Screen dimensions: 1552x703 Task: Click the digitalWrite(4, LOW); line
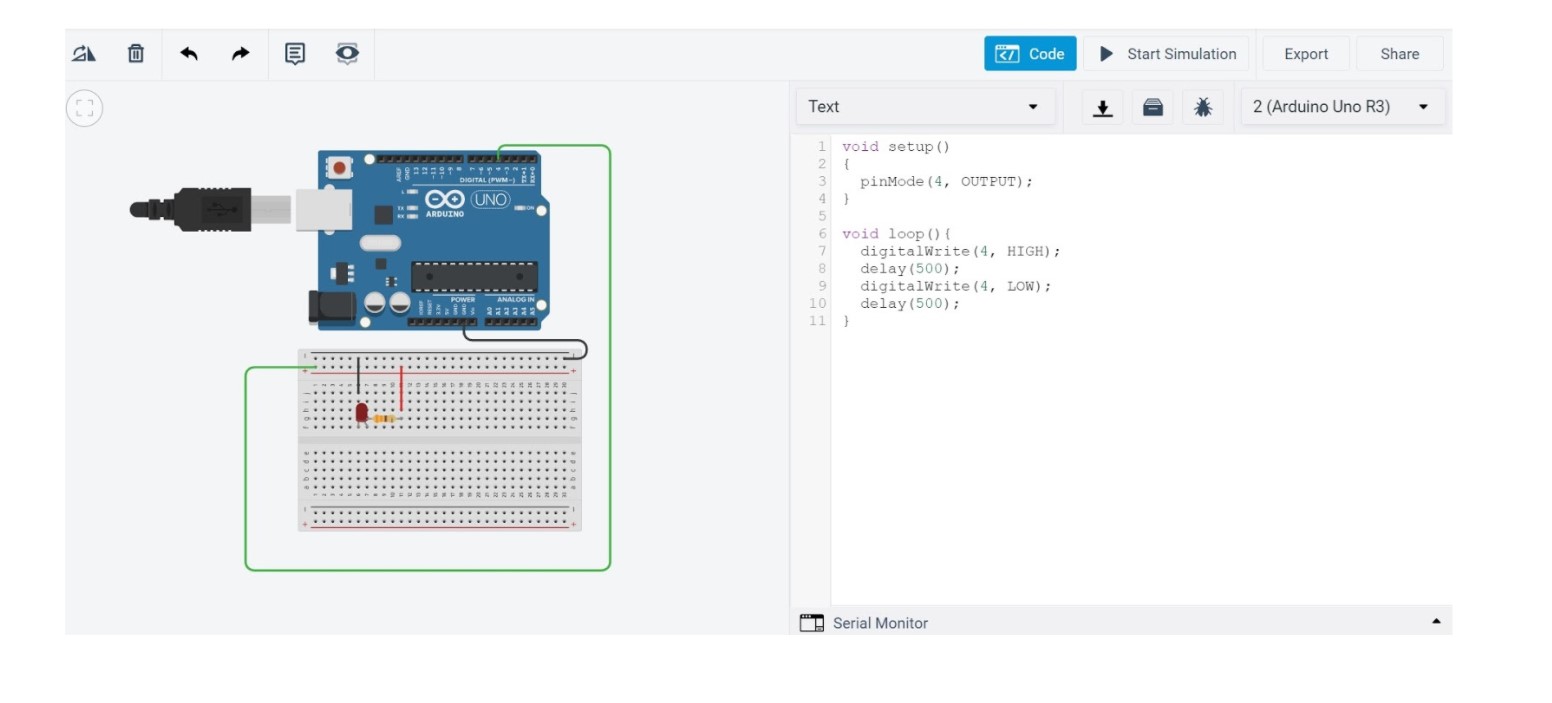(956, 286)
